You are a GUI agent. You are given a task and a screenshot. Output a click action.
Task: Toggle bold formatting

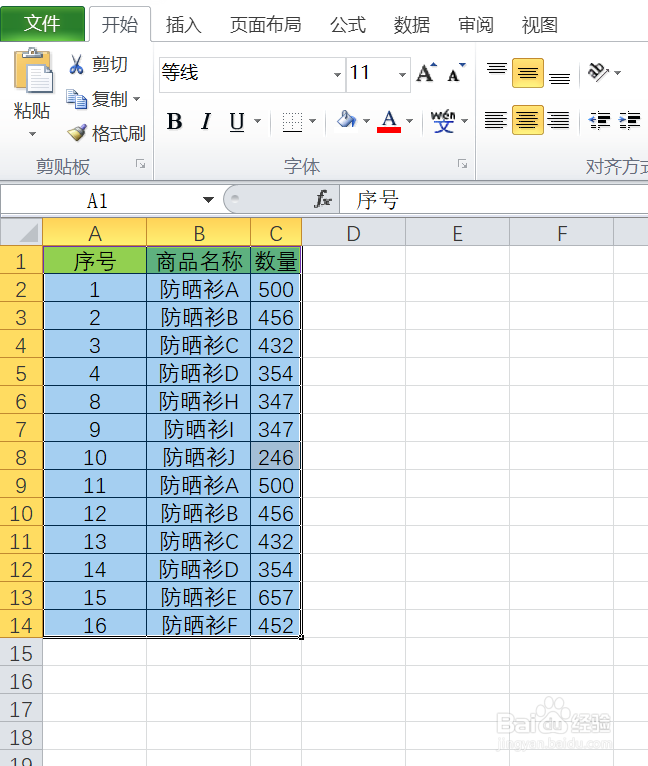(174, 121)
